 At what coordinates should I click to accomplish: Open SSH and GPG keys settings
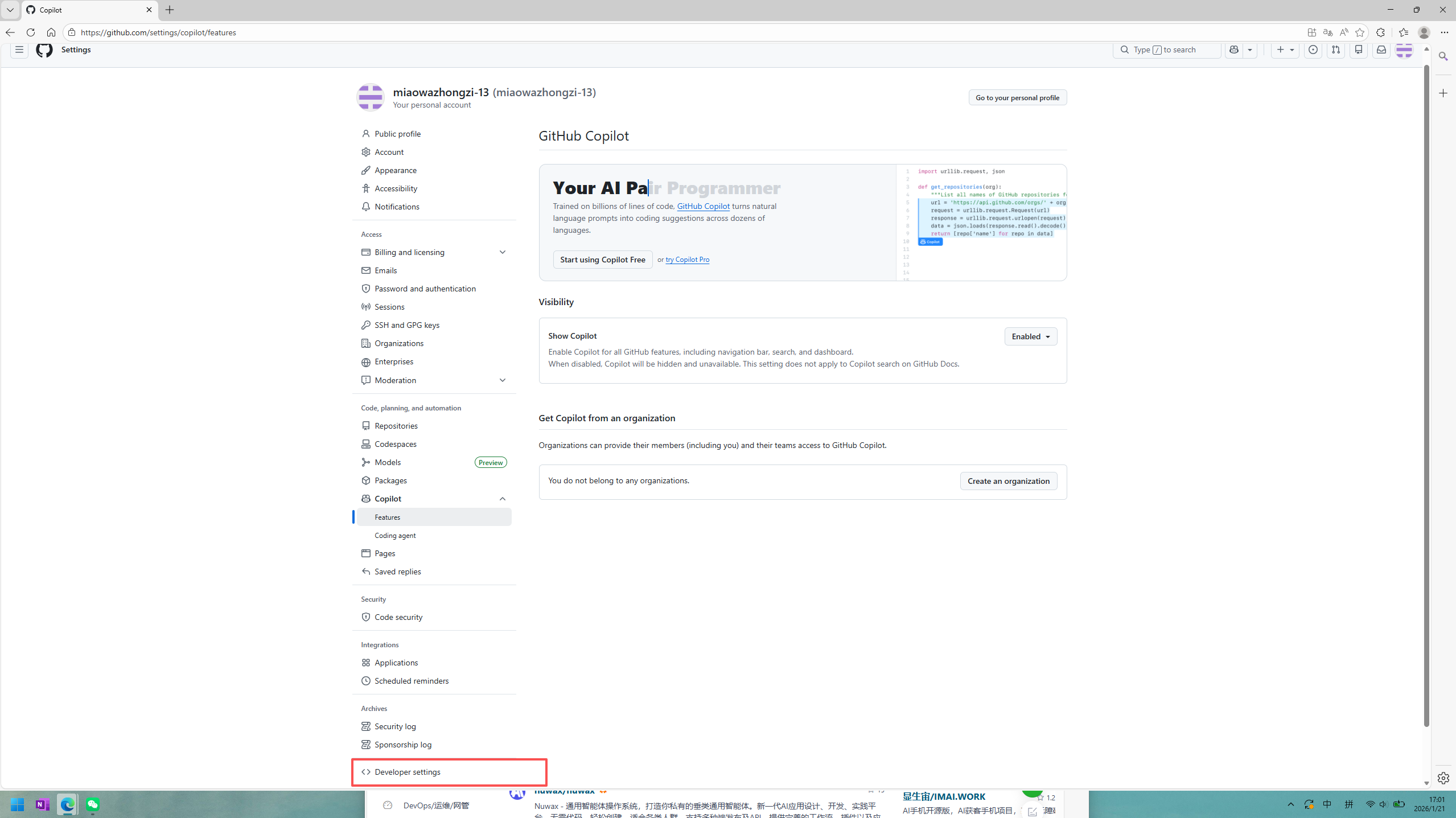406,325
